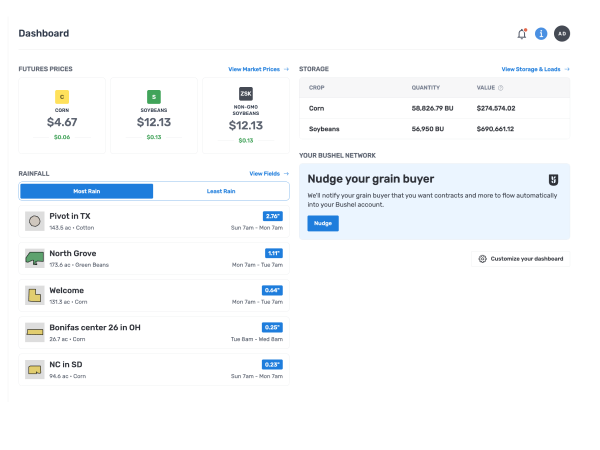Click the 58,826.79 BU quantity
This screenshot has height=450, width=600.
[x=432, y=108]
